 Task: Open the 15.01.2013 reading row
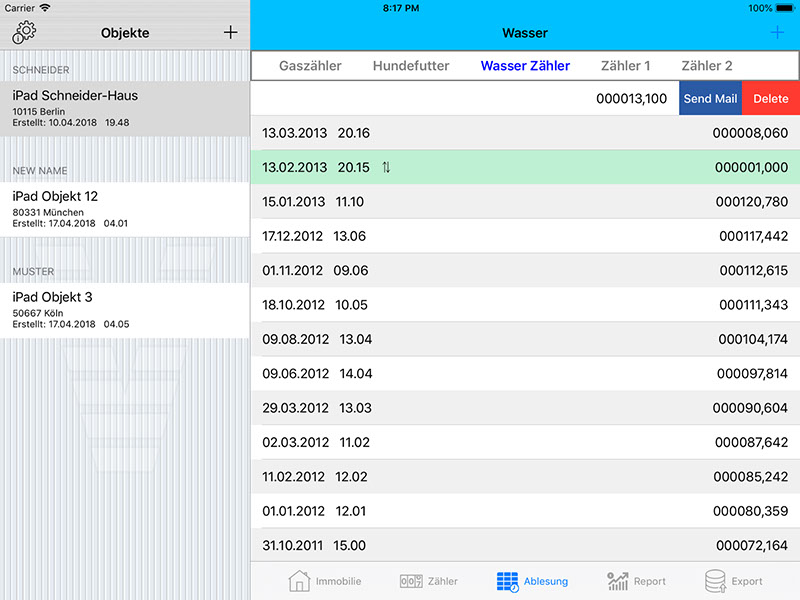[524, 202]
